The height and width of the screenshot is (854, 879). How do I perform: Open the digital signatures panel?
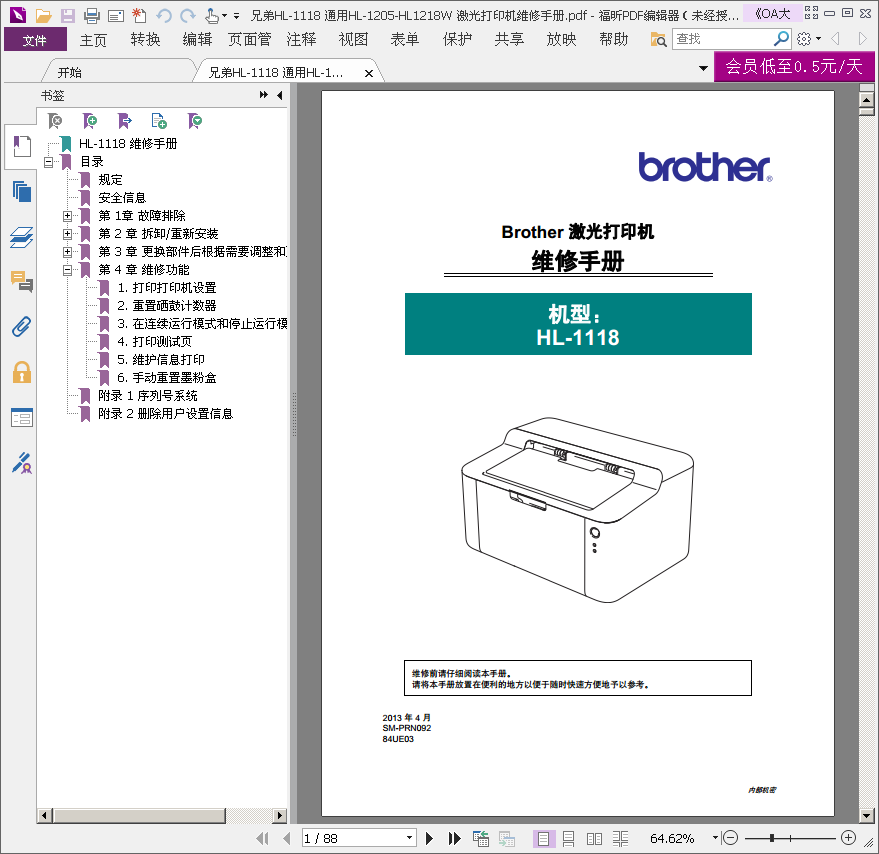[22, 463]
